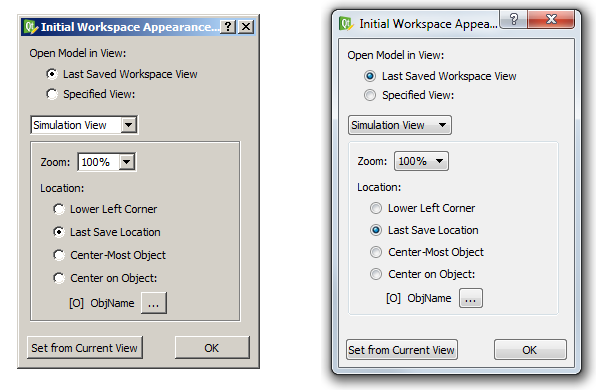The height and width of the screenshot is (390, 600).
Task: Click help question mark in left dialog title bar
Action: pyautogui.click(x=228, y=27)
